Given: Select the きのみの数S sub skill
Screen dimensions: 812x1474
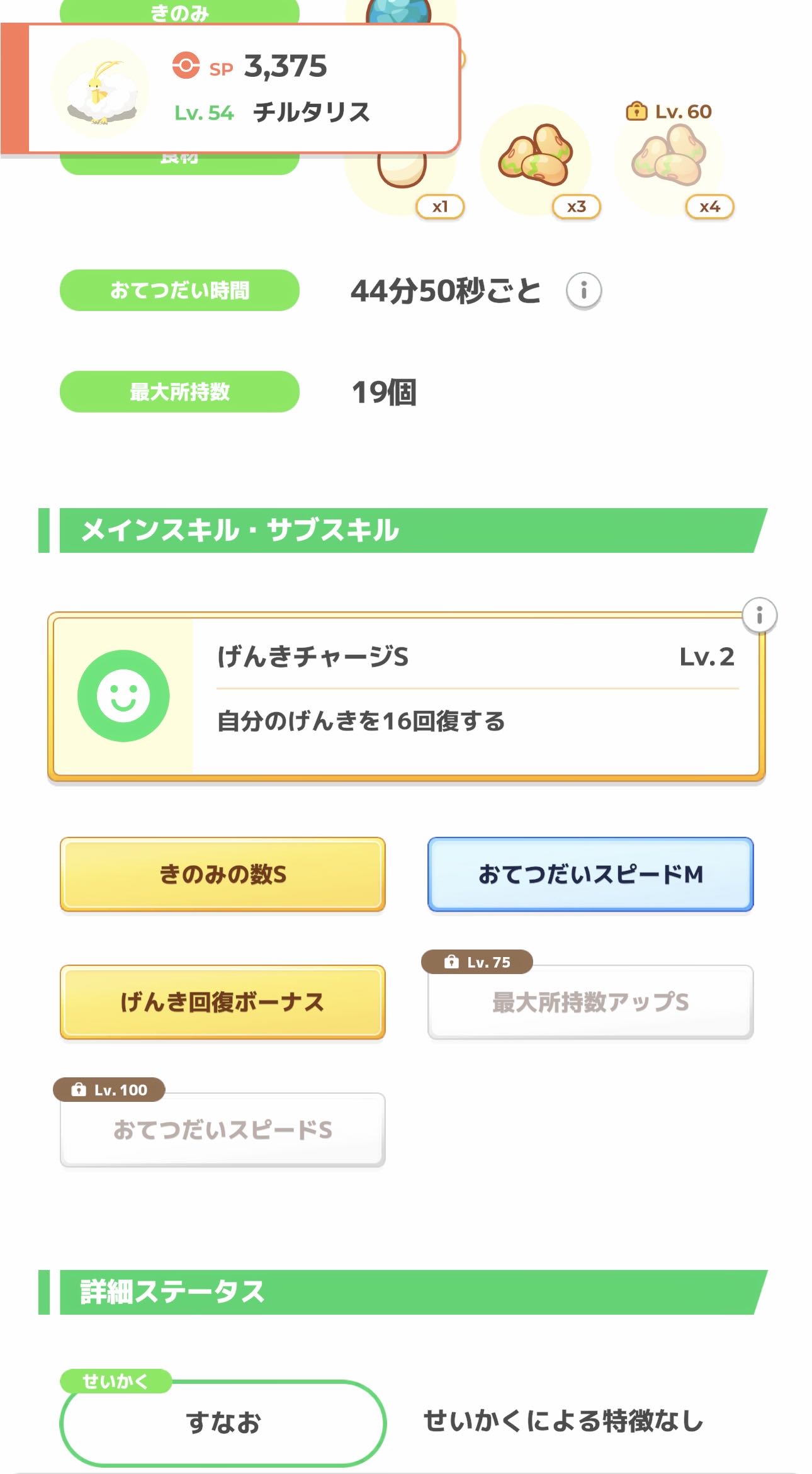Looking at the screenshot, I should (x=223, y=874).
